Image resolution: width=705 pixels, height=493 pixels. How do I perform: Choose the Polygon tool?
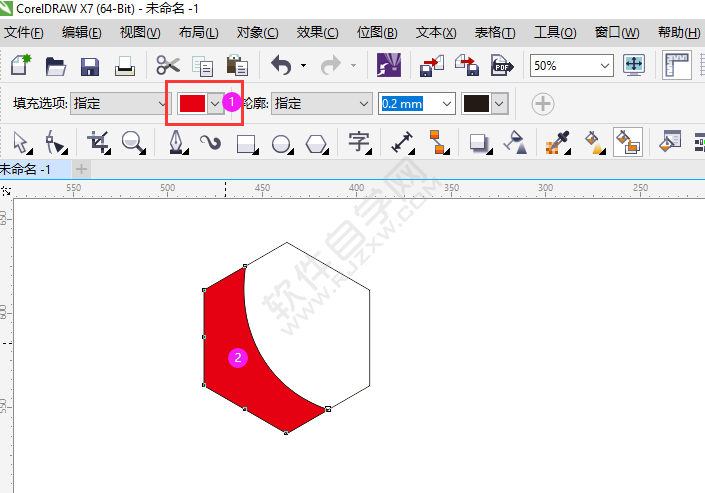point(316,144)
